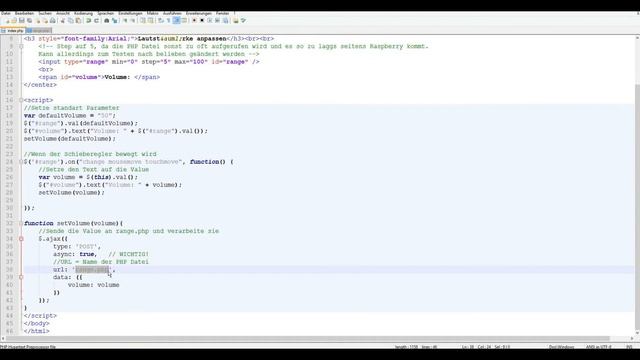Toggle show all characters icon
Image resolution: width=640 pixels, height=360 pixels.
pos(168,20)
